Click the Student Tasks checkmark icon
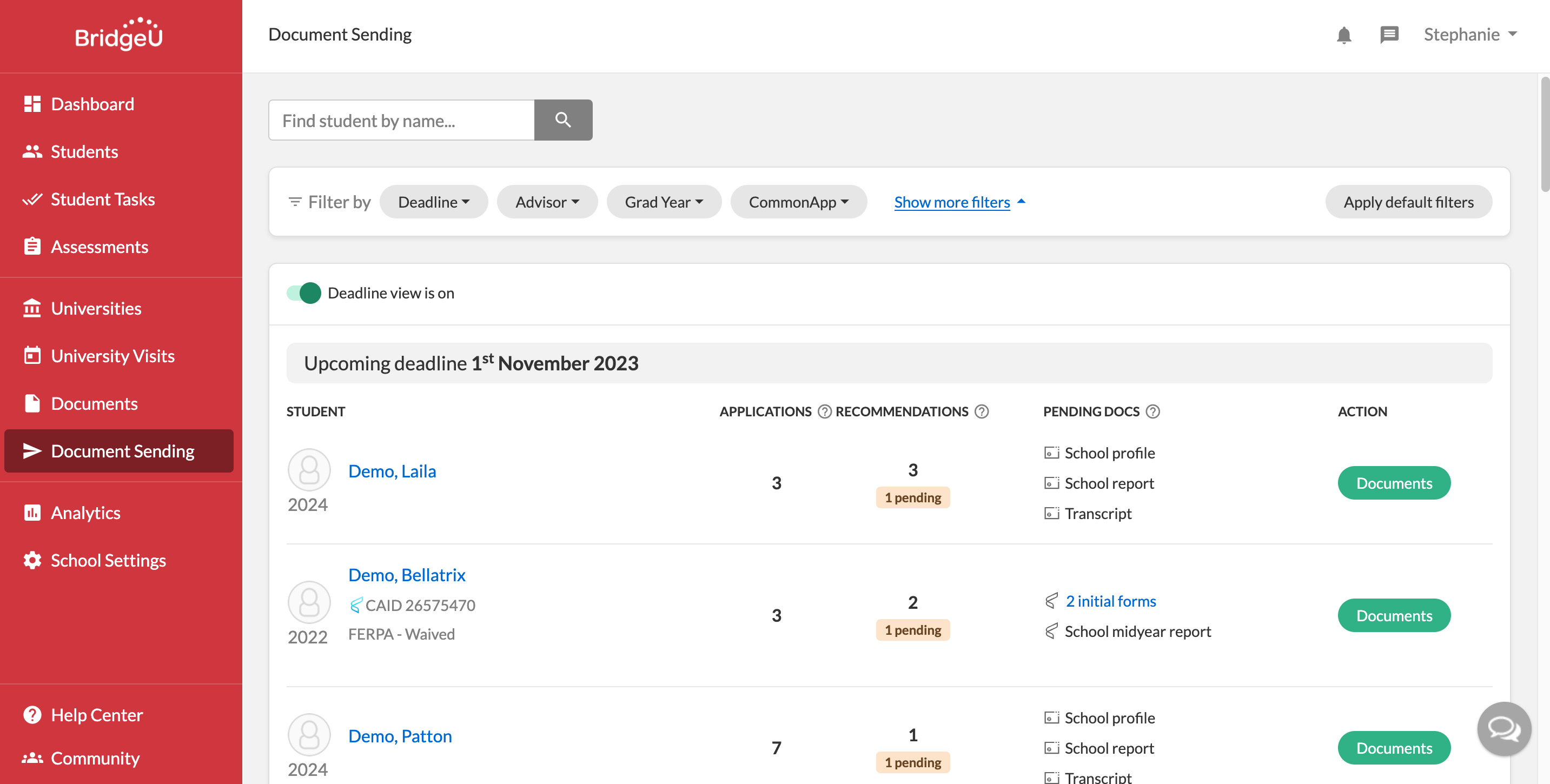The width and height of the screenshot is (1550, 784). point(32,199)
